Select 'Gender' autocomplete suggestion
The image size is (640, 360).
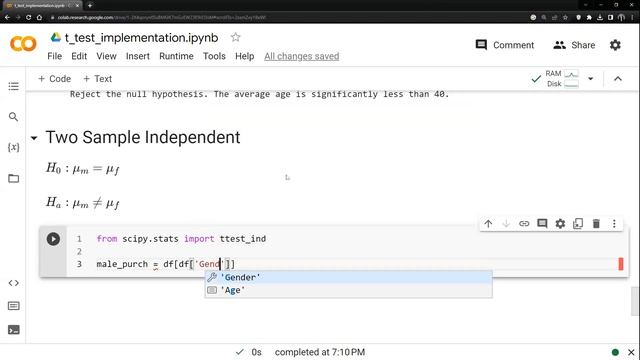pos(349,278)
